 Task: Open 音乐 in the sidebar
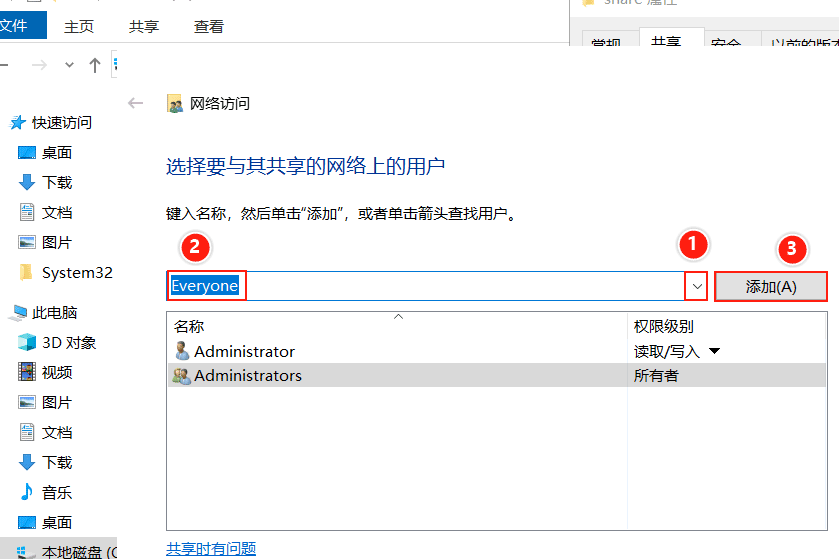57,493
